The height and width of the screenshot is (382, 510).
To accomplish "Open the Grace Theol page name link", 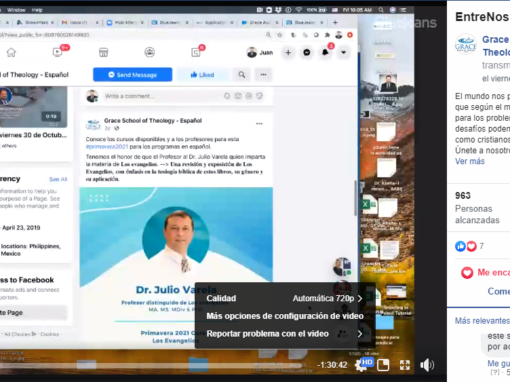I will 496,46.
